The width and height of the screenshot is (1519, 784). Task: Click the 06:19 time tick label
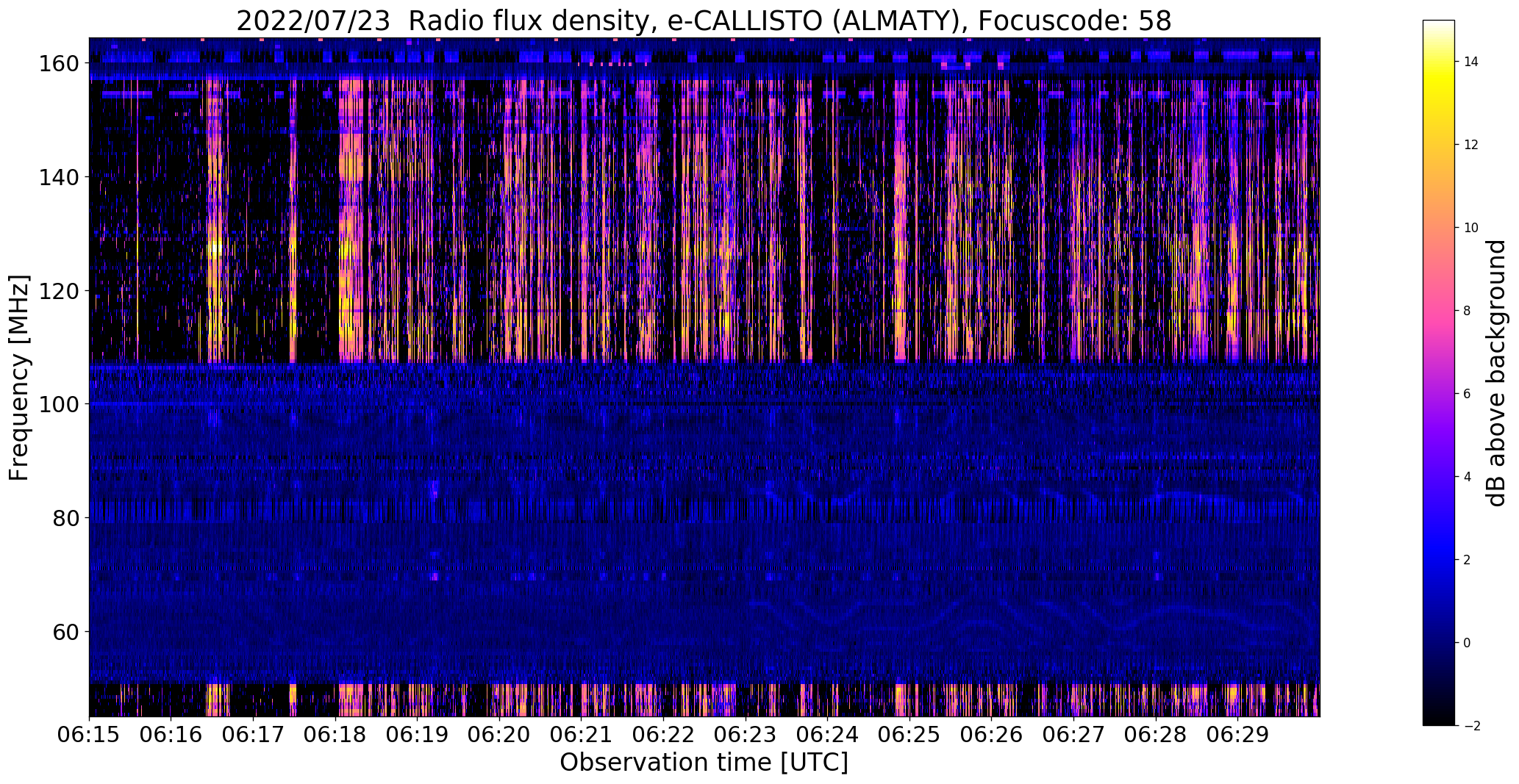pyautogui.click(x=417, y=735)
